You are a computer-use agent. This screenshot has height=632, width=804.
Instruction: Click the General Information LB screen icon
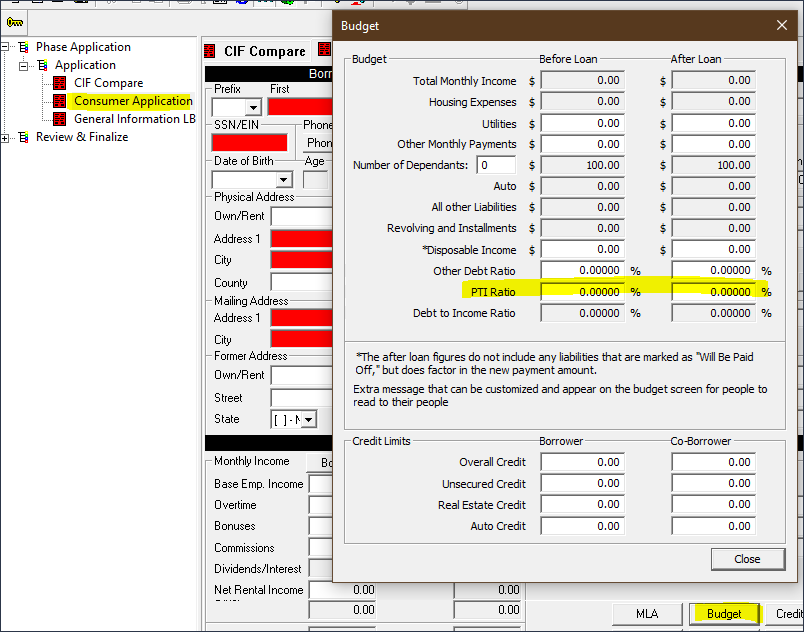[x=59, y=118]
